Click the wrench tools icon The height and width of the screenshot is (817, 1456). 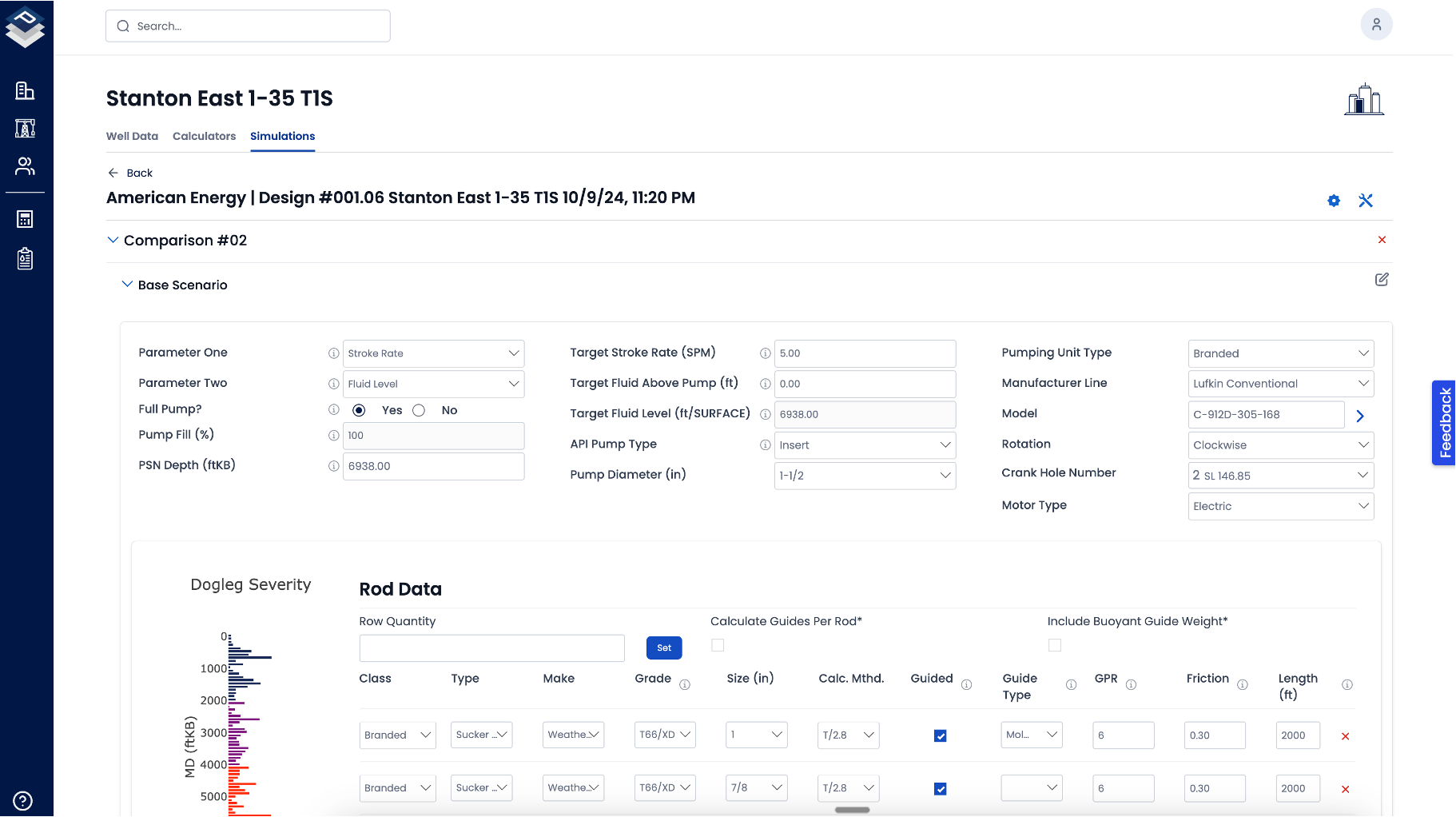1365,201
